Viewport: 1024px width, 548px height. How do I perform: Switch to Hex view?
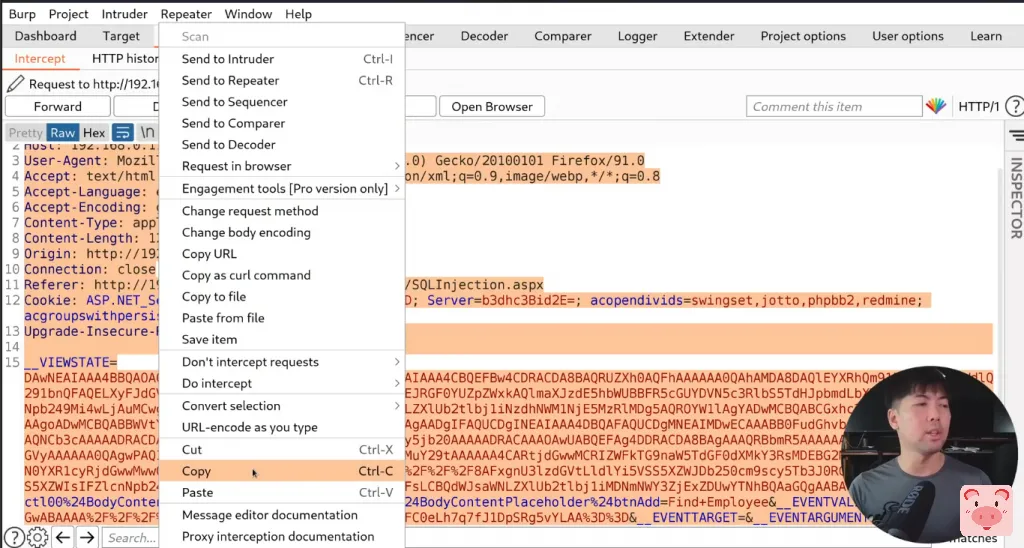94,133
